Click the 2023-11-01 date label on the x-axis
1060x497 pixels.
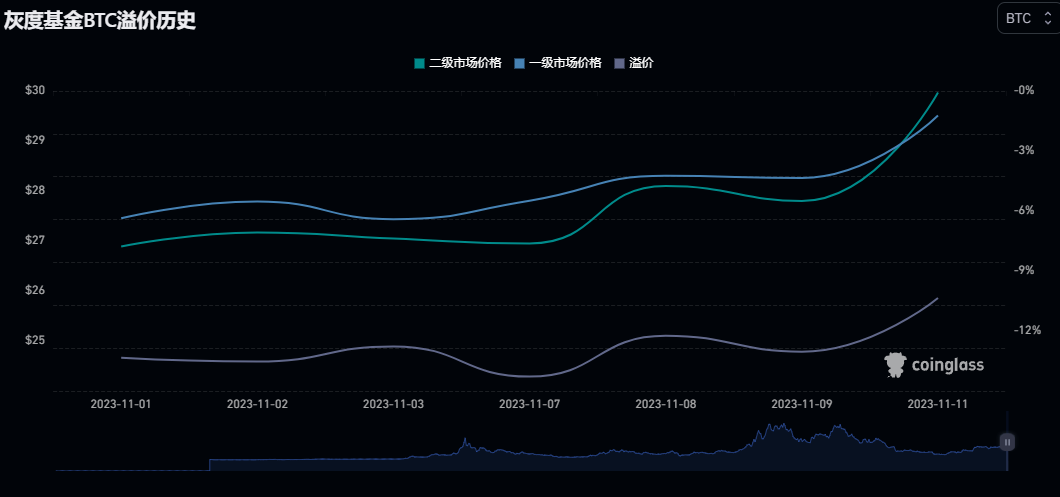(x=121, y=404)
